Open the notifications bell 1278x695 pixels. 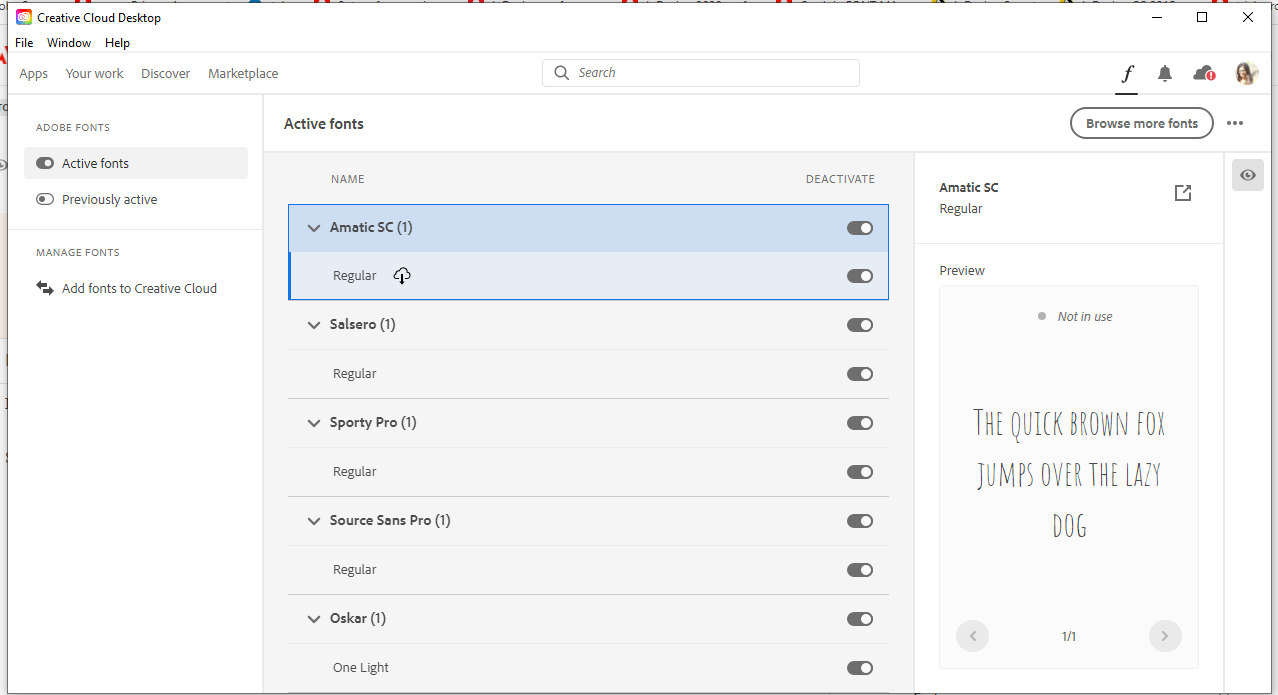pyautogui.click(x=1165, y=73)
